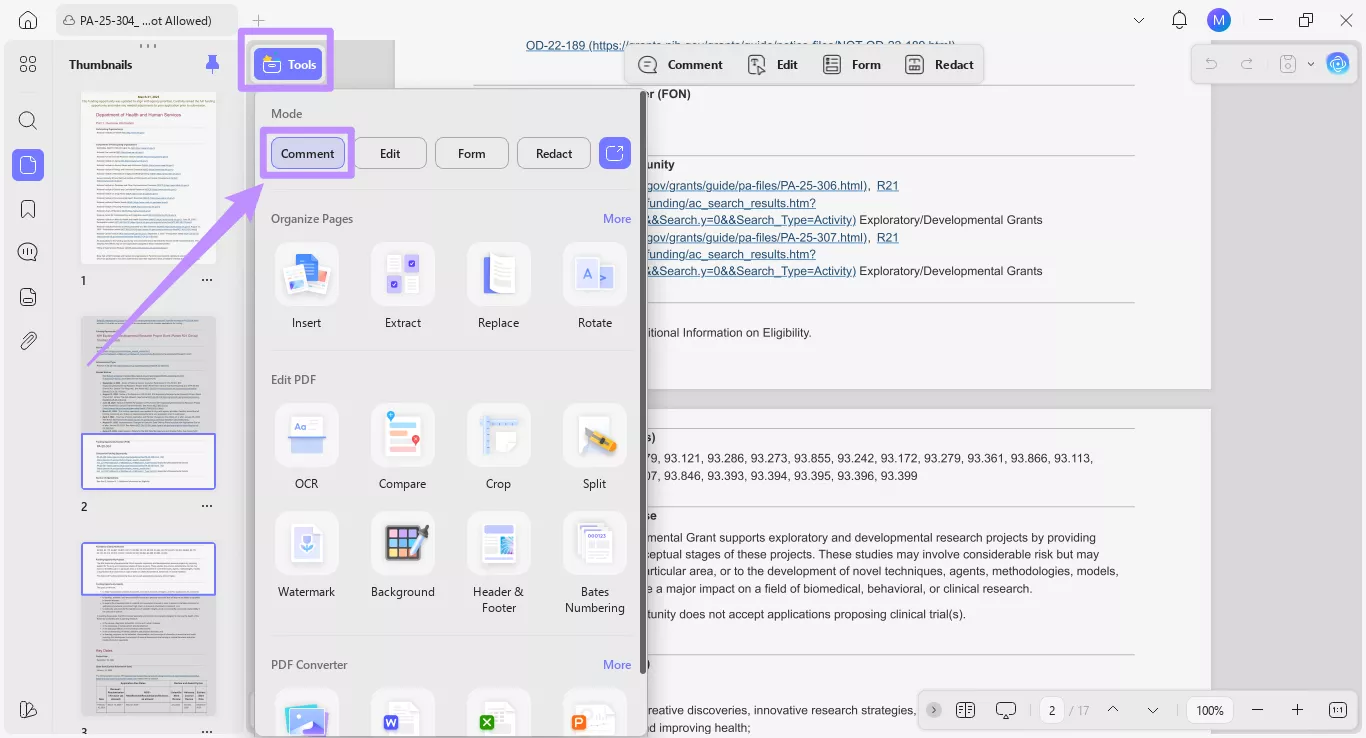This screenshot has width=1366, height=738.
Task: Click the Redact mode button
Action: click(553, 152)
